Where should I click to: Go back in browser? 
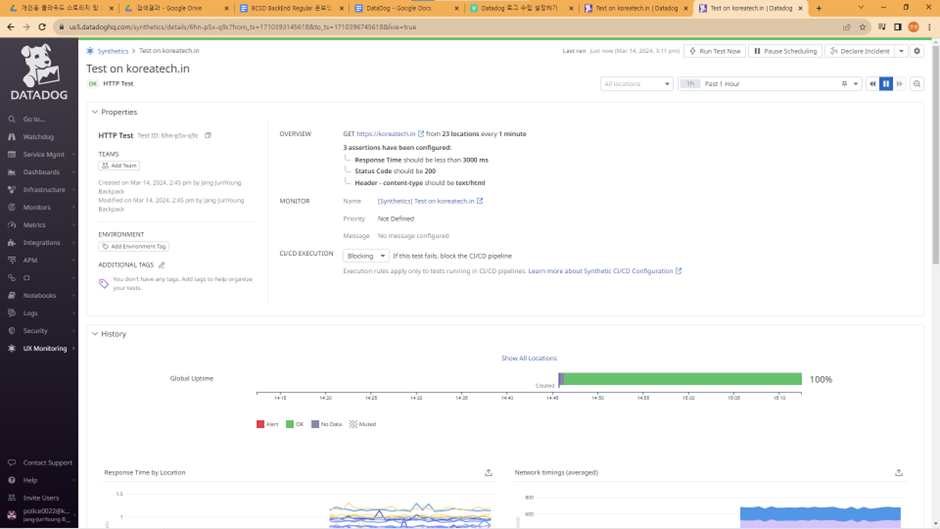tap(11, 27)
